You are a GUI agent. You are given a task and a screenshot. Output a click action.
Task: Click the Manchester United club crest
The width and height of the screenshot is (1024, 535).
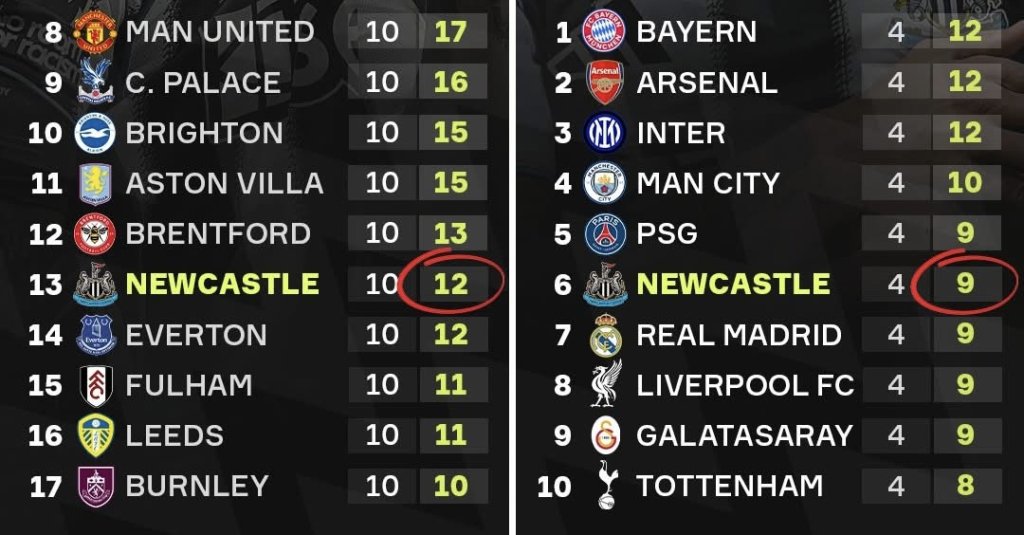pos(96,32)
